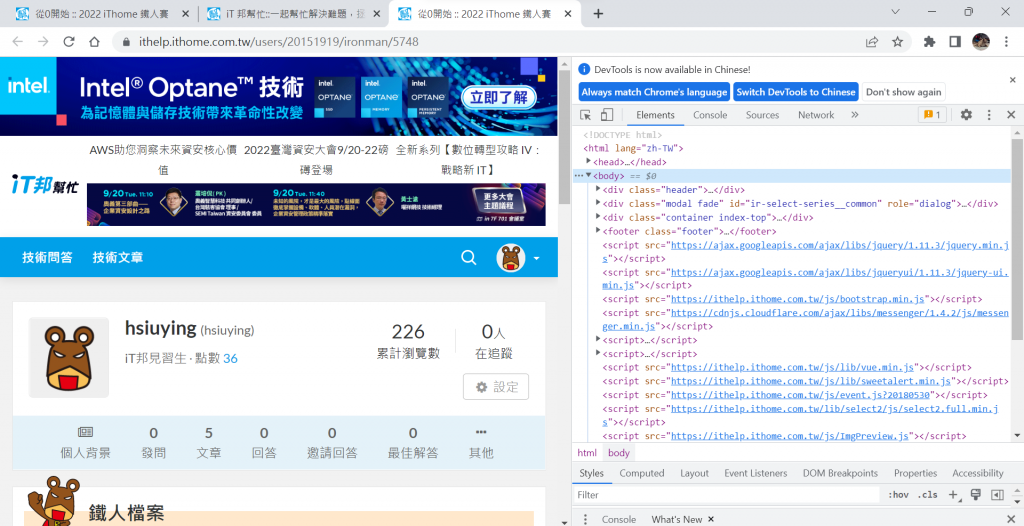Expand the footer element node
The image size is (1024, 526).
(x=598, y=231)
